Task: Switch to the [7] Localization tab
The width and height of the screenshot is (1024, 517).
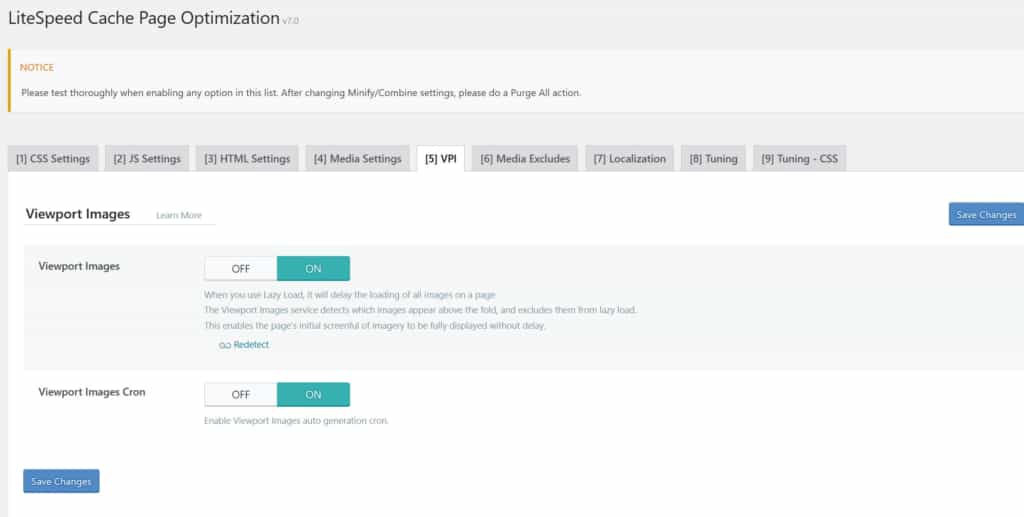Action: pos(630,159)
